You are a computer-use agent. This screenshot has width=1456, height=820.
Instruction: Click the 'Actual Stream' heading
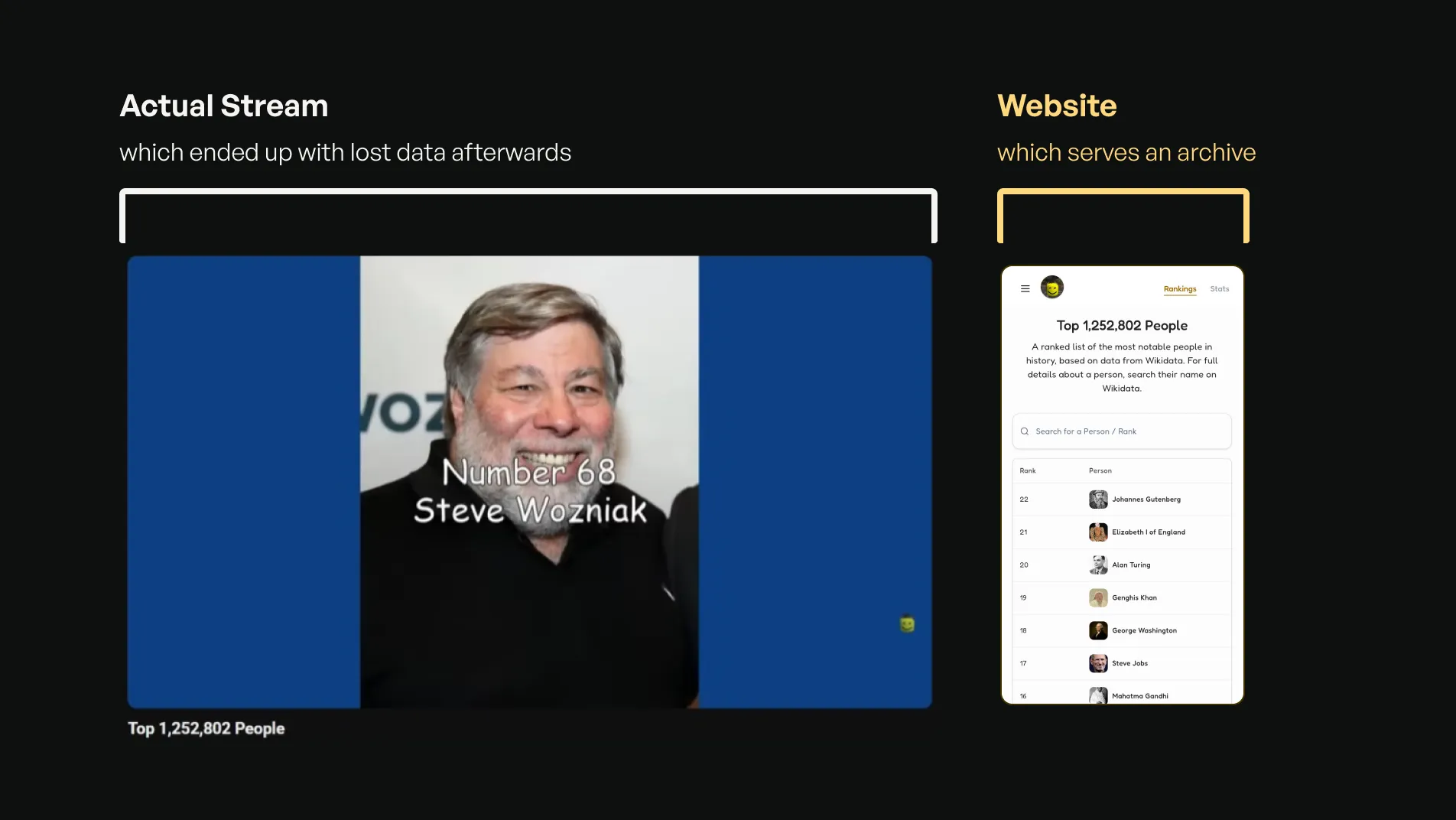click(224, 106)
